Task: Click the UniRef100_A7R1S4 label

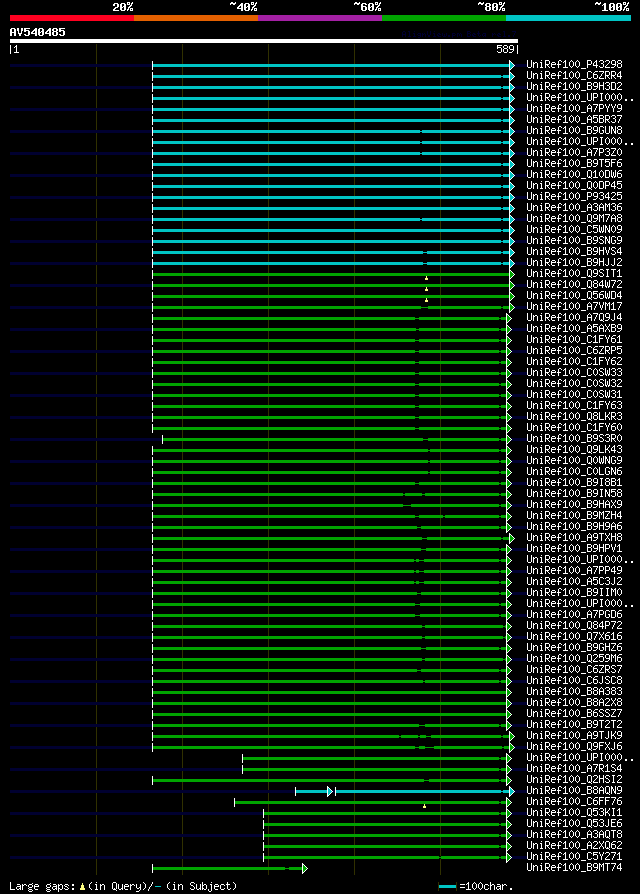Action: (574, 769)
